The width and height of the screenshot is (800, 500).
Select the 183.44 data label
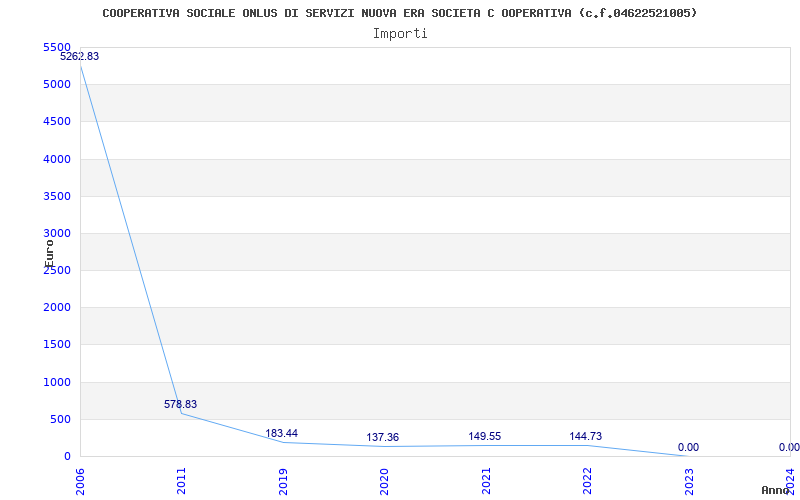click(x=282, y=434)
